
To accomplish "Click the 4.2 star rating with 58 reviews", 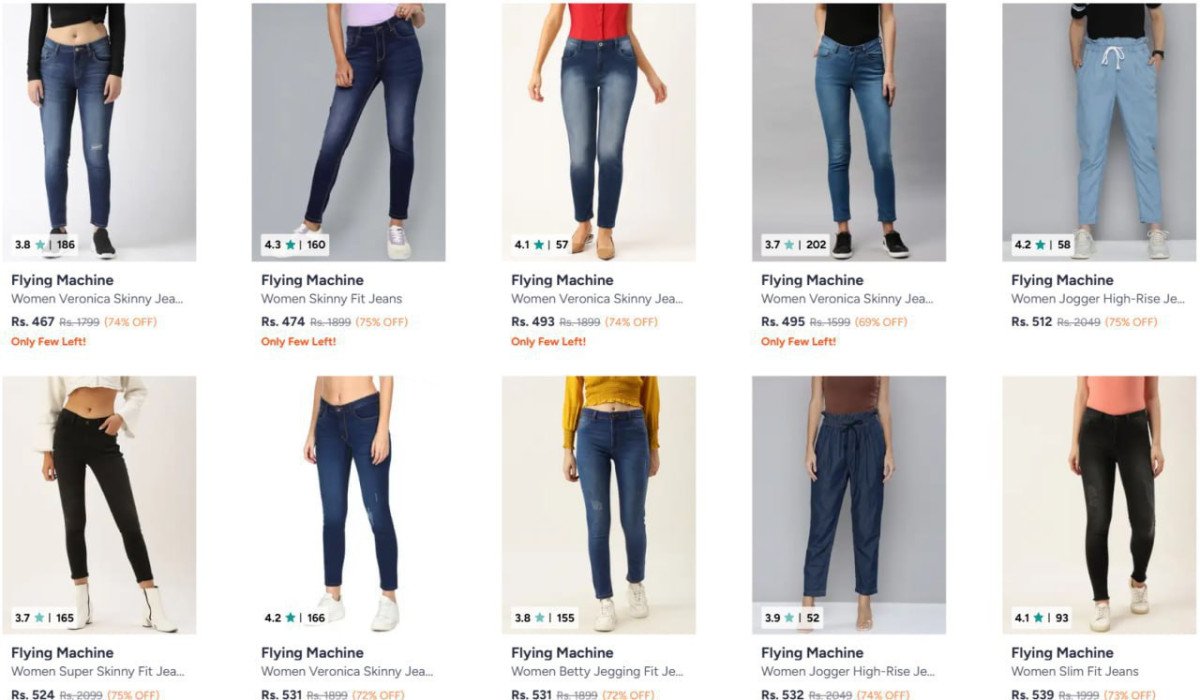I will click(1042, 244).
